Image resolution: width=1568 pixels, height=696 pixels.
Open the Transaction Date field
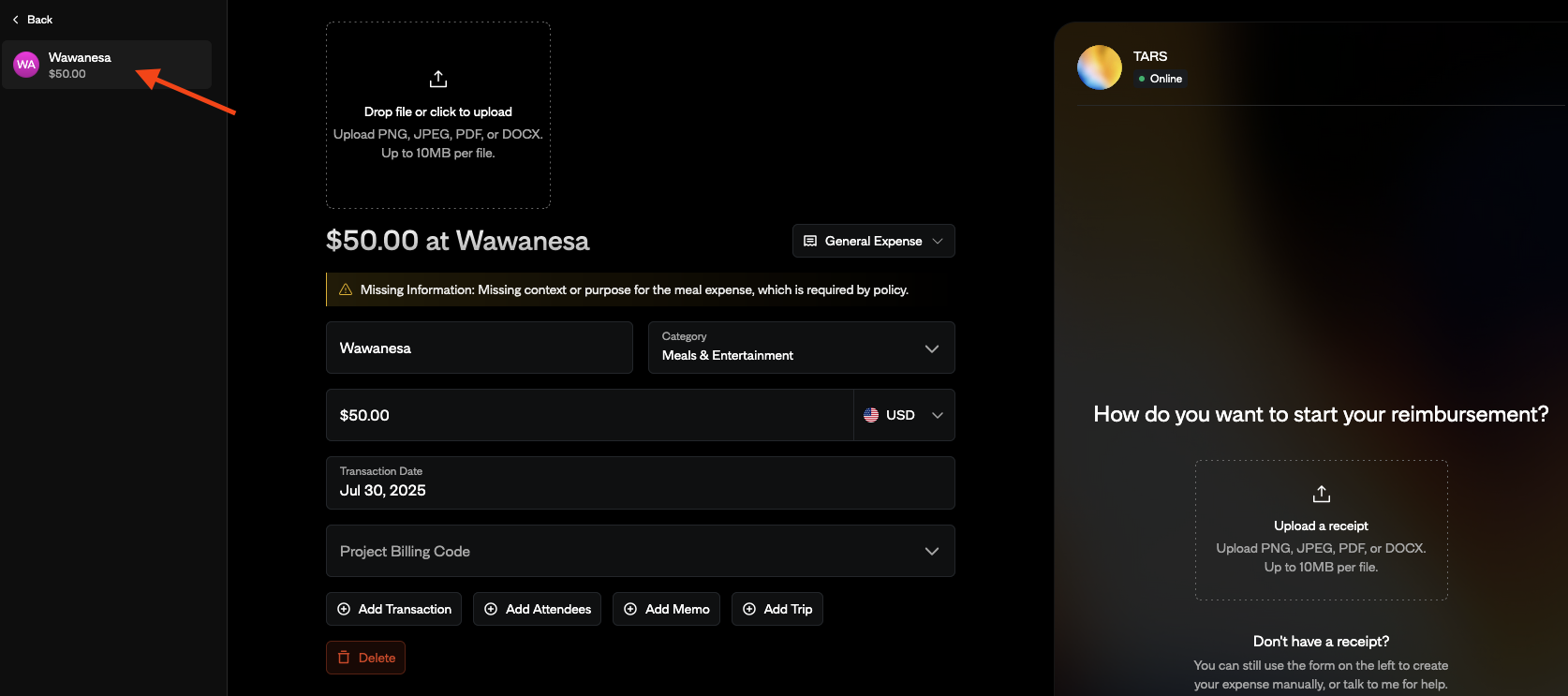(640, 482)
